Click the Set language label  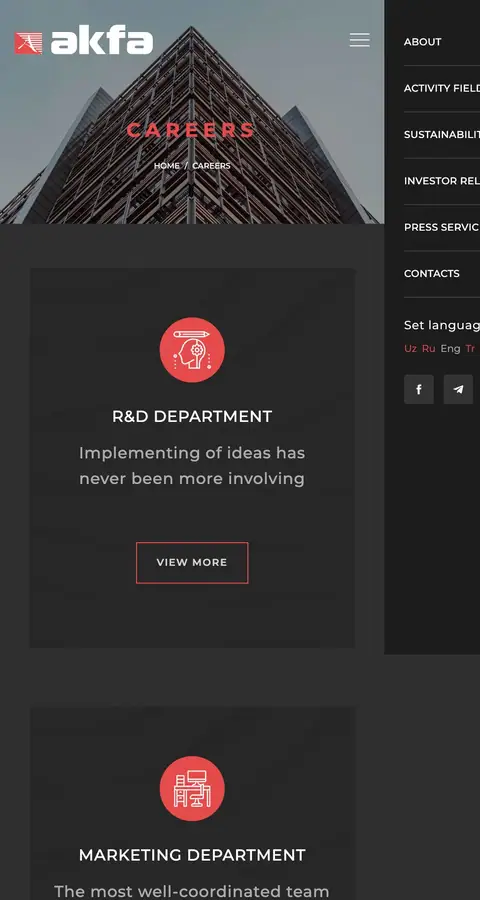[442, 325]
